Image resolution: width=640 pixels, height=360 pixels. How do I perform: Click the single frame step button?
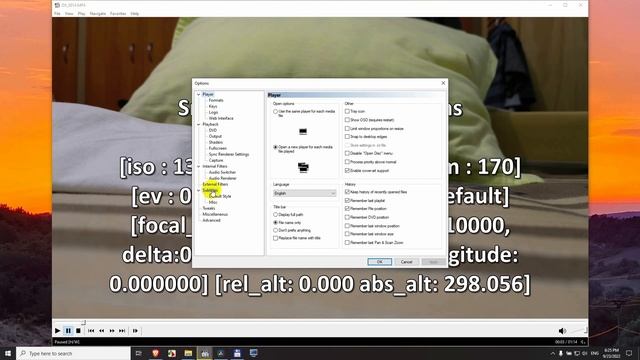[135, 331]
